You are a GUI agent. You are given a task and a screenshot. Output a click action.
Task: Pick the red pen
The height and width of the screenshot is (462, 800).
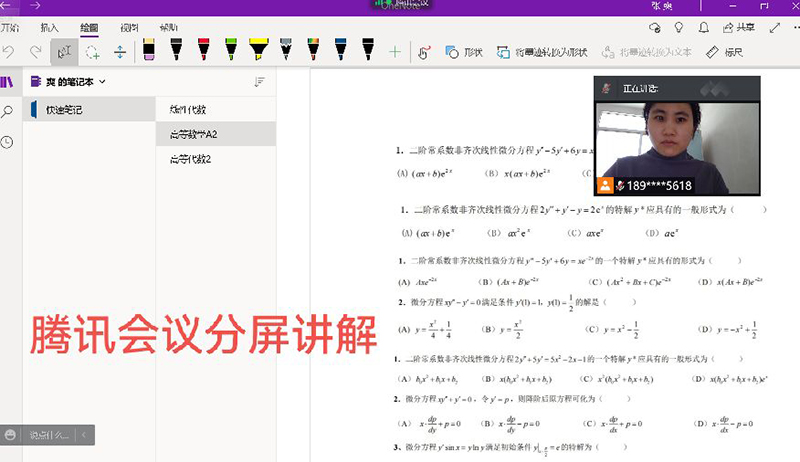click(x=204, y=50)
